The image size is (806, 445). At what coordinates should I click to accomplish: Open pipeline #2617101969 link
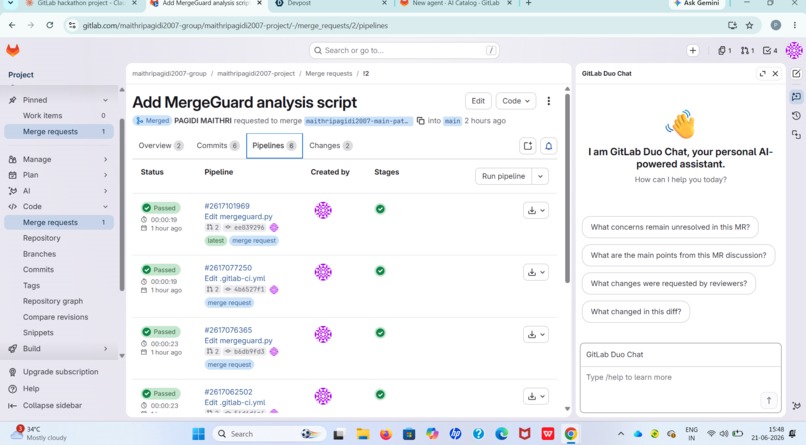click(227, 206)
